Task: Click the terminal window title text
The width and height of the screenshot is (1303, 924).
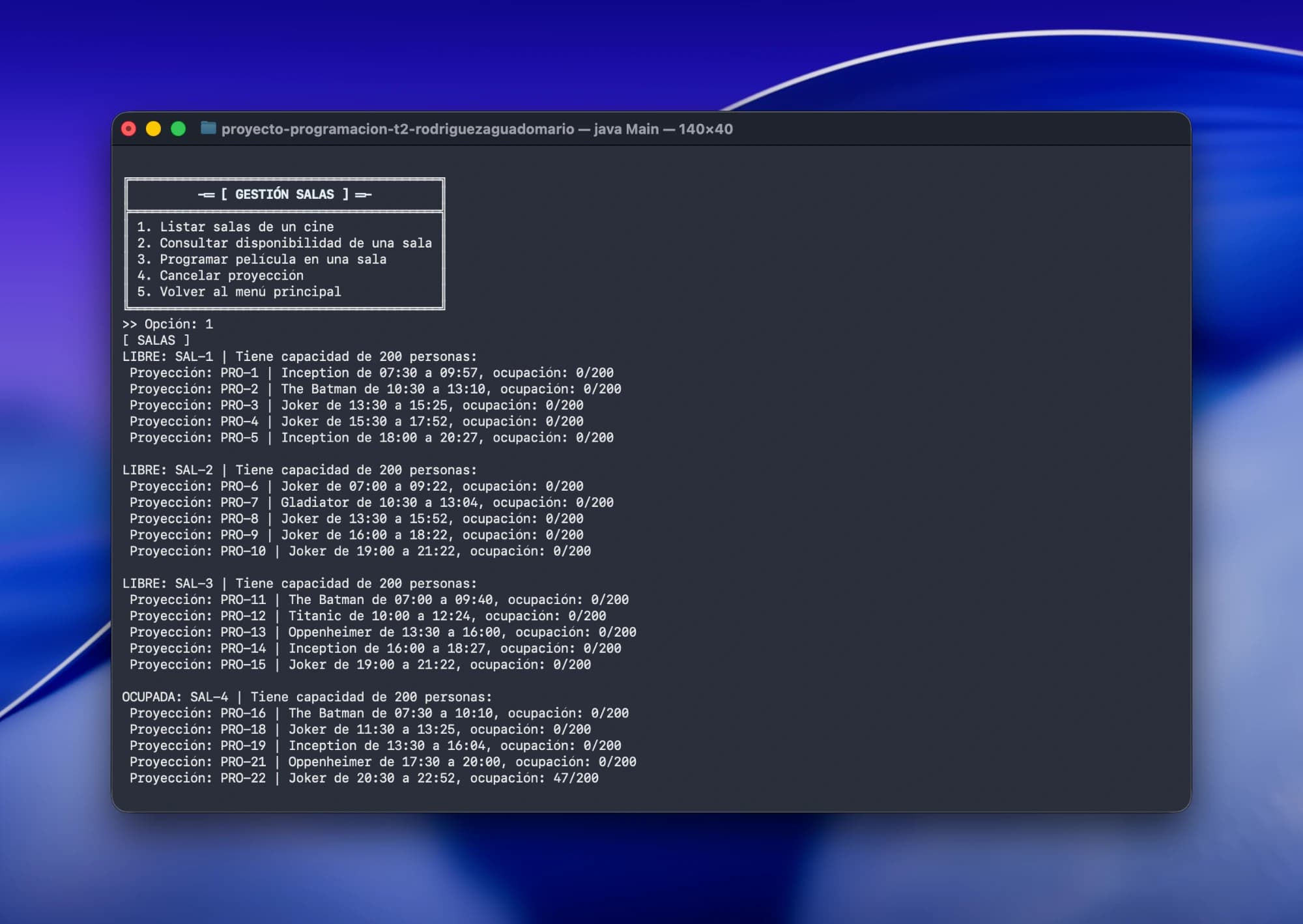Action: [x=477, y=129]
